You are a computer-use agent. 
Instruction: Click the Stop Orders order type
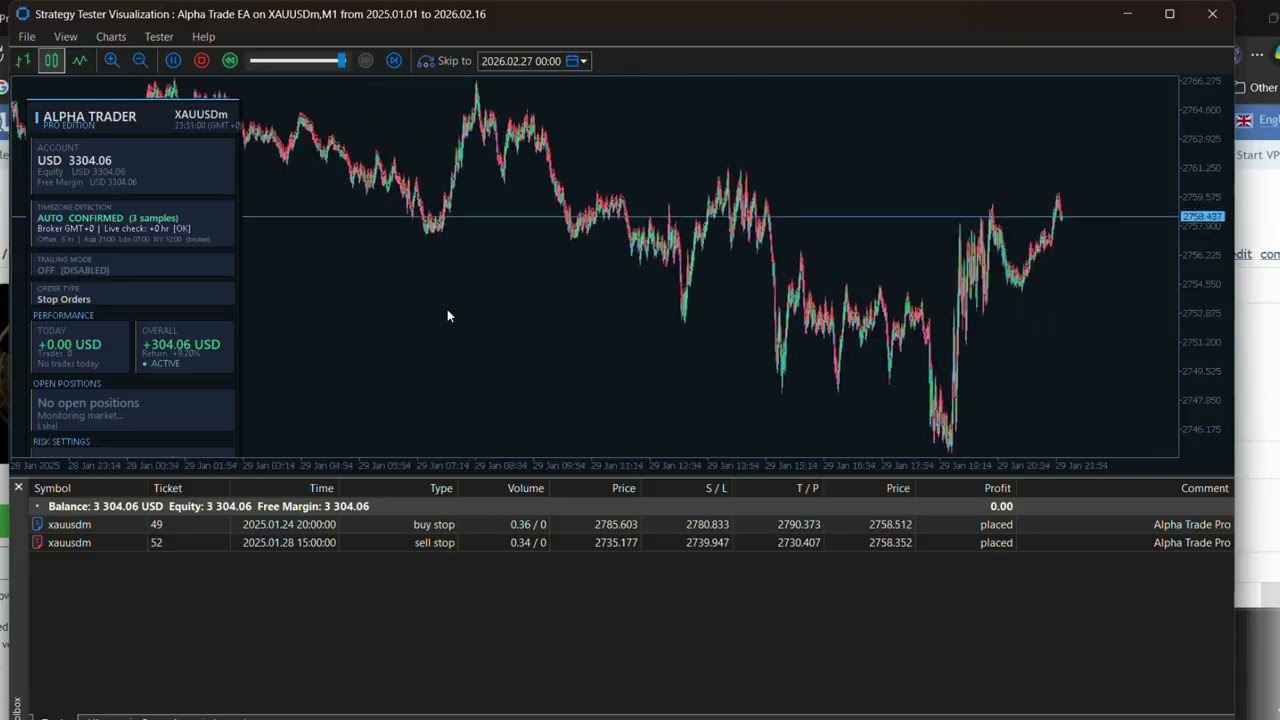[64, 299]
